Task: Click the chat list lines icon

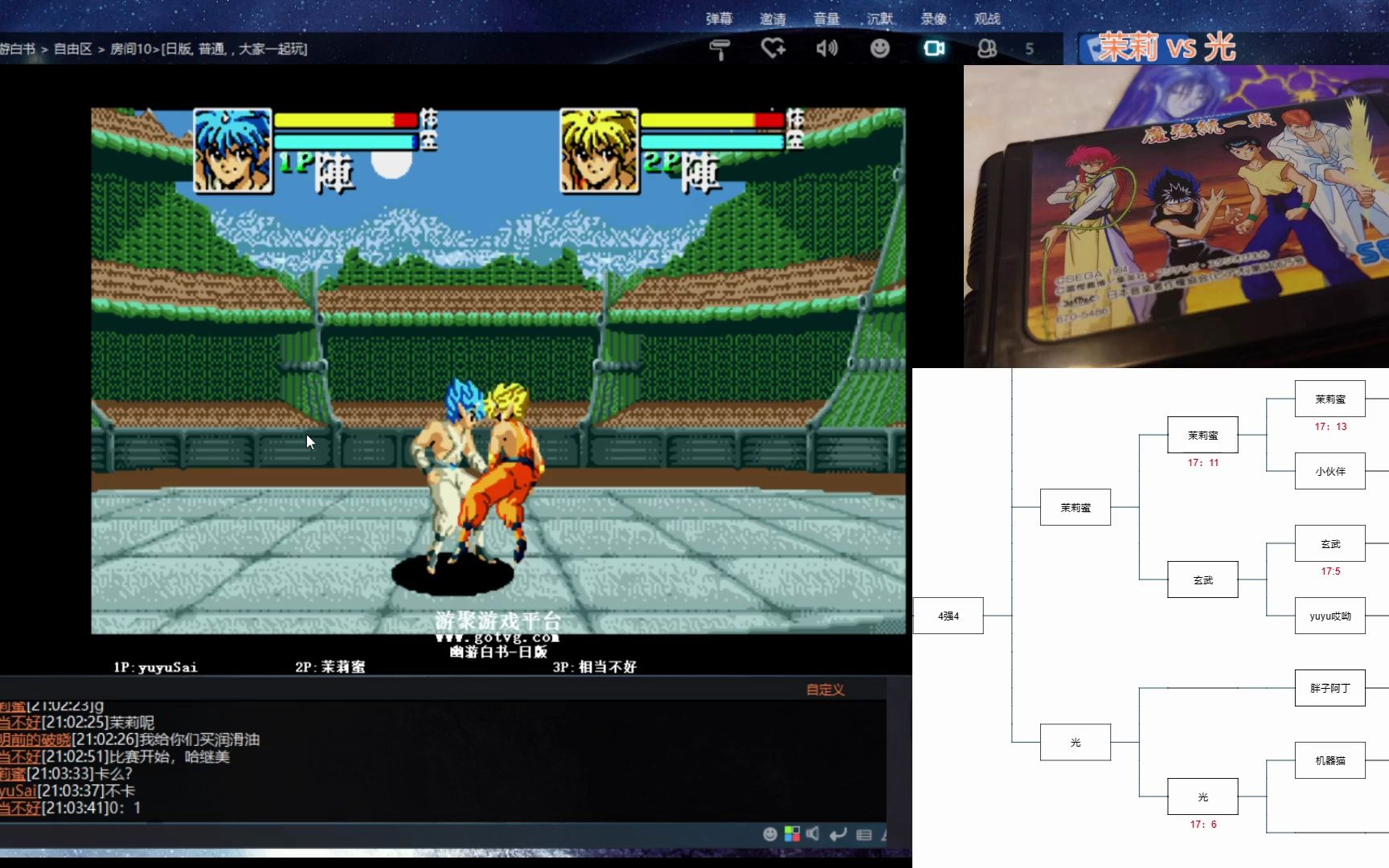Action: coord(864,834)
